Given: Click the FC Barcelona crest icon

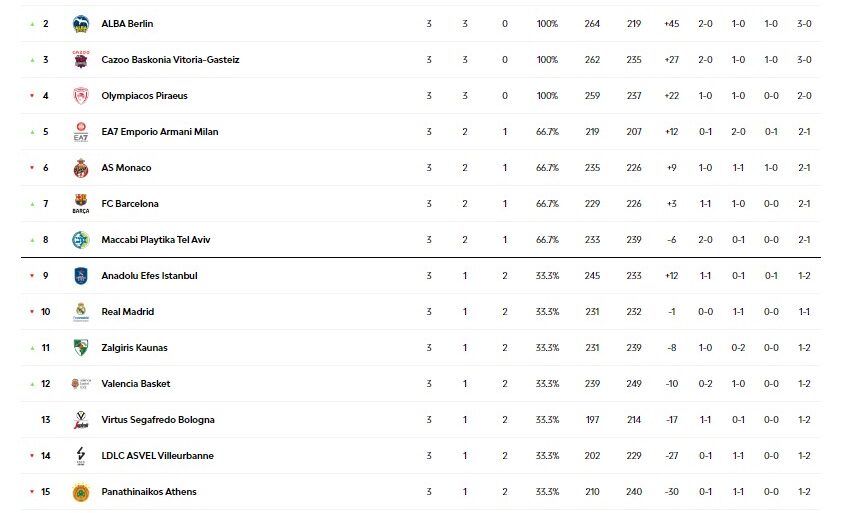Looking at the screenshot, I should click(81, 204).
